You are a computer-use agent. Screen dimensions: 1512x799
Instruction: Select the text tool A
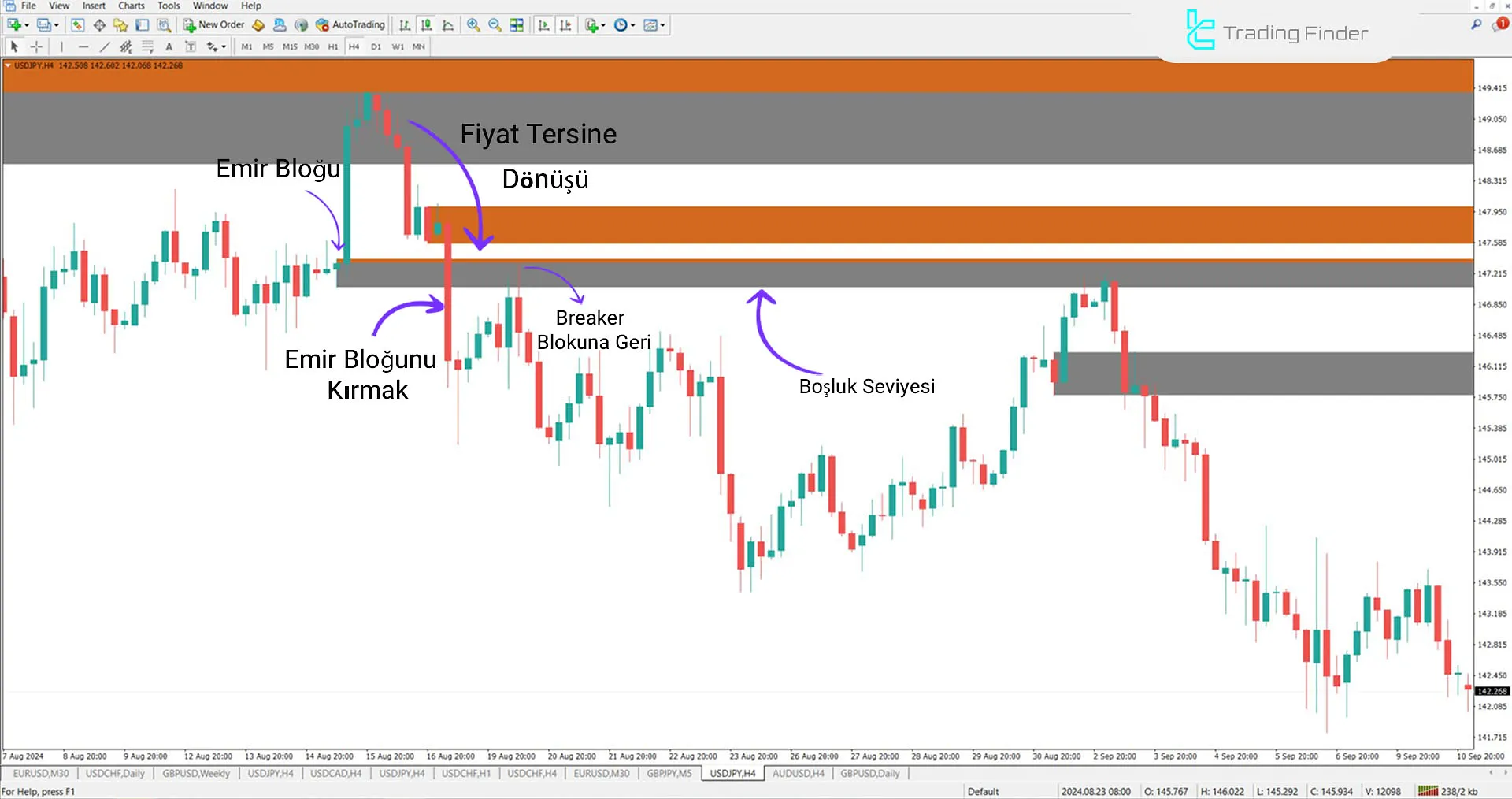coord(169,46)
